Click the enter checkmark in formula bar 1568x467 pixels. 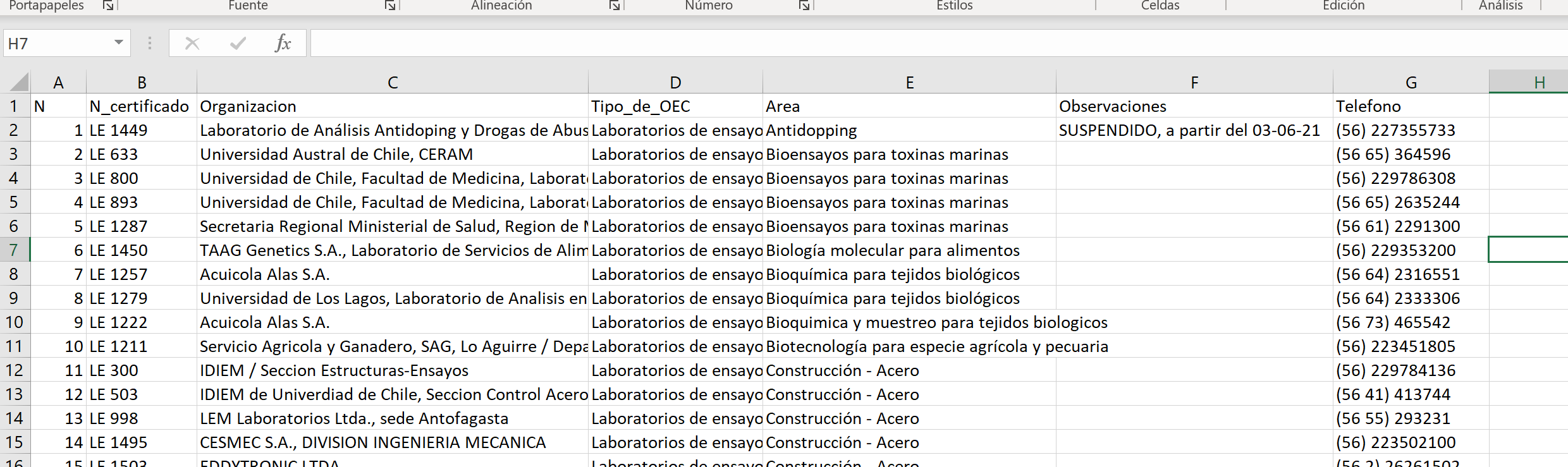(238, 43)
